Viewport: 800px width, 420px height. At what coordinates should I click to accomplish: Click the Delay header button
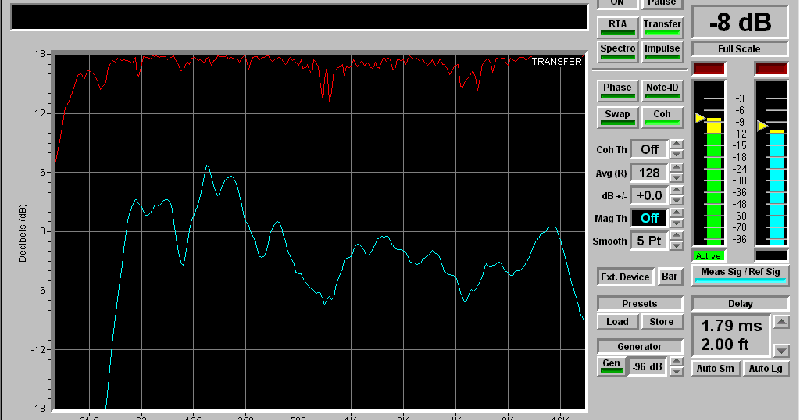point(740,304)
